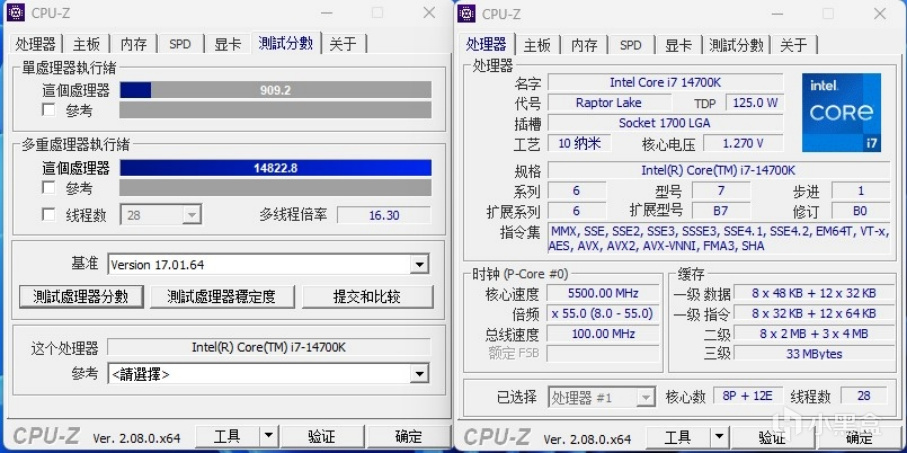908x453 pixels.
Task: Click the 多线程倍率 value 16.30
Action: pos(384,215)
